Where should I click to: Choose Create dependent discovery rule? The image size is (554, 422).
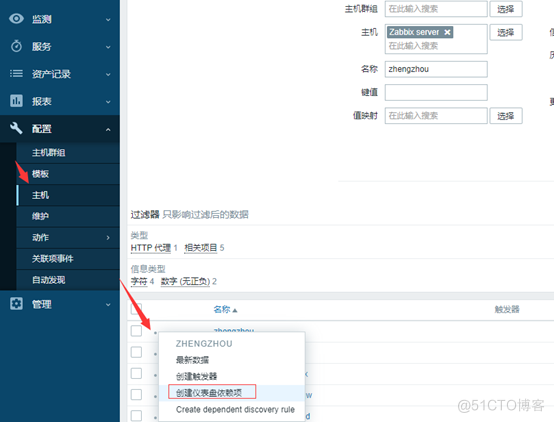(x=235, y=410)
